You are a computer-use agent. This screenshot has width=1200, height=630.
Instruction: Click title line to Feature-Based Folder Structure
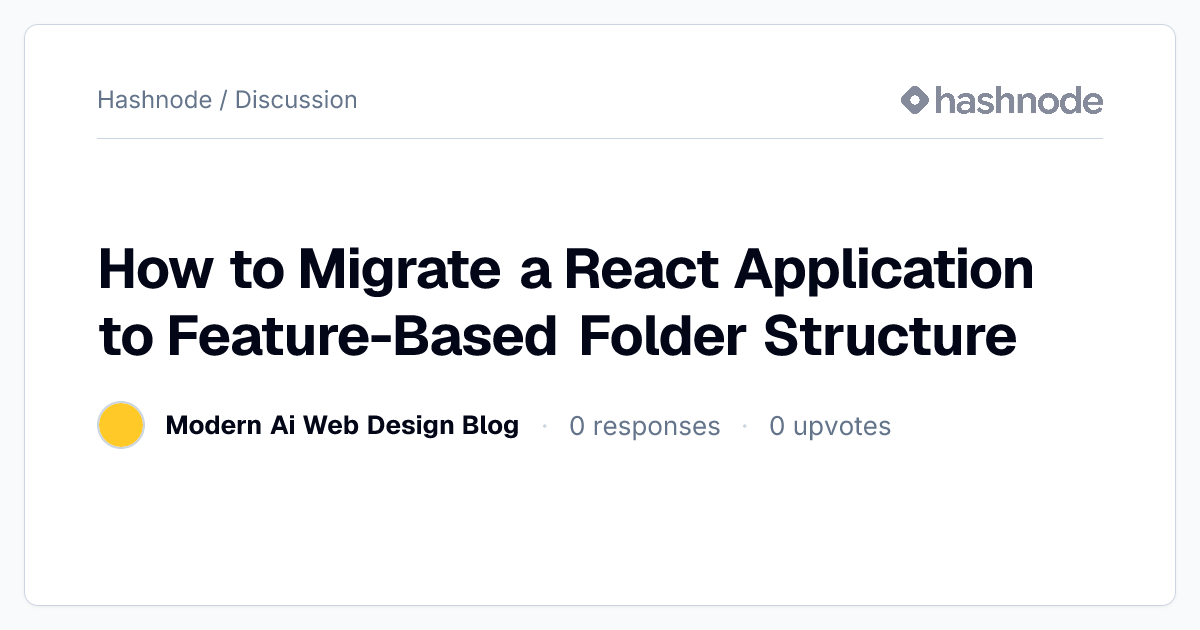(x=558, y=335)
